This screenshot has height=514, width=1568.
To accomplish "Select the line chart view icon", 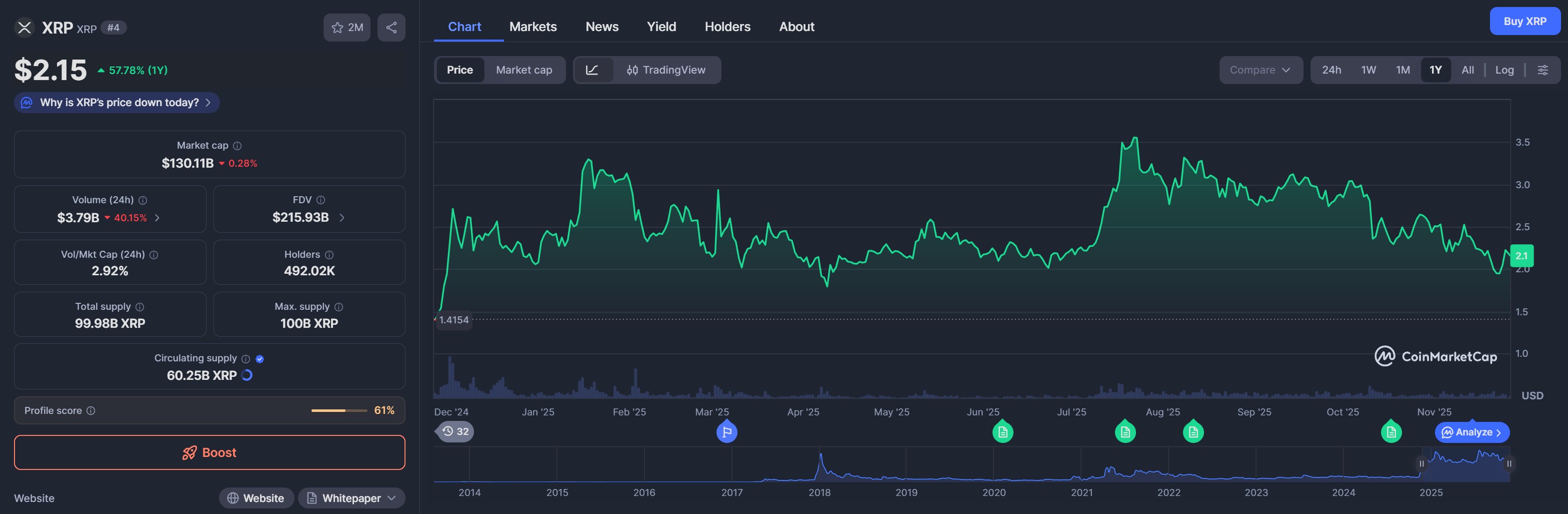I will tap(591, 70).
